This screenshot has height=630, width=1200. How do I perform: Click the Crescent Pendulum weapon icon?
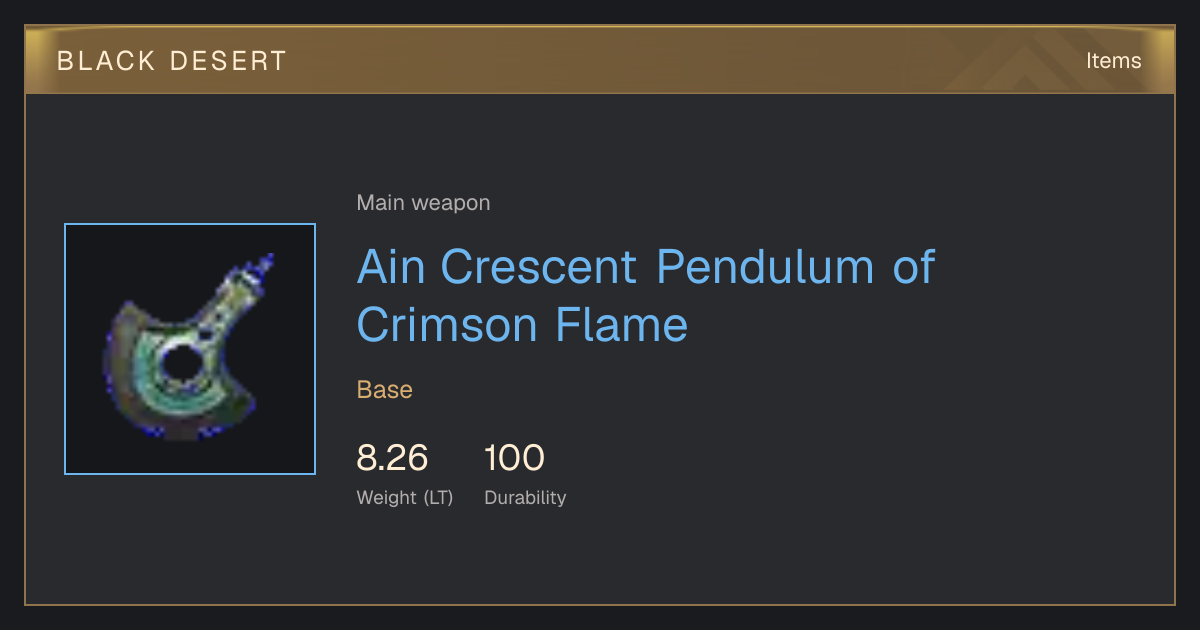click(190, 349)
